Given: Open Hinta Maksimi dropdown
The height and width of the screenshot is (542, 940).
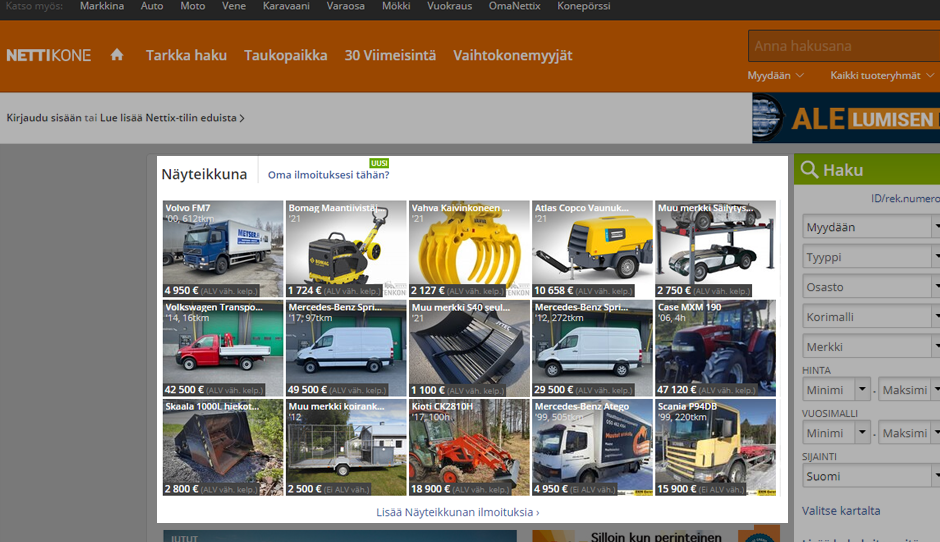Looking at the screenshot, I should click(x=909, y=390).
